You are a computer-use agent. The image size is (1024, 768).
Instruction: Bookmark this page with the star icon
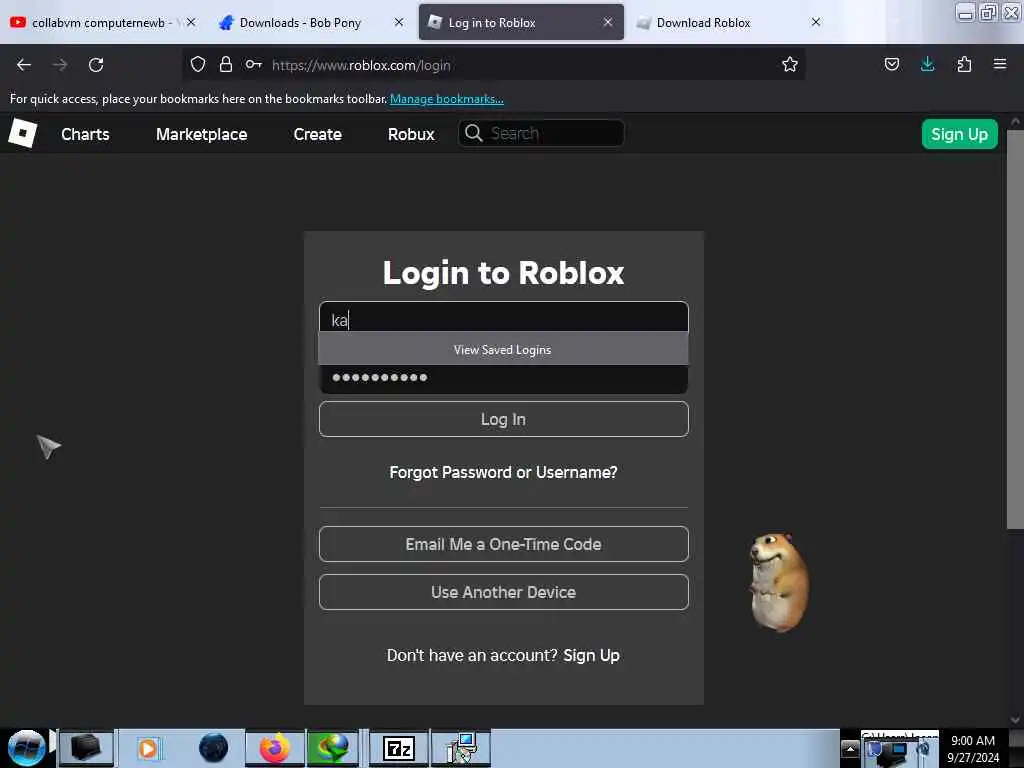click(790, 64)
